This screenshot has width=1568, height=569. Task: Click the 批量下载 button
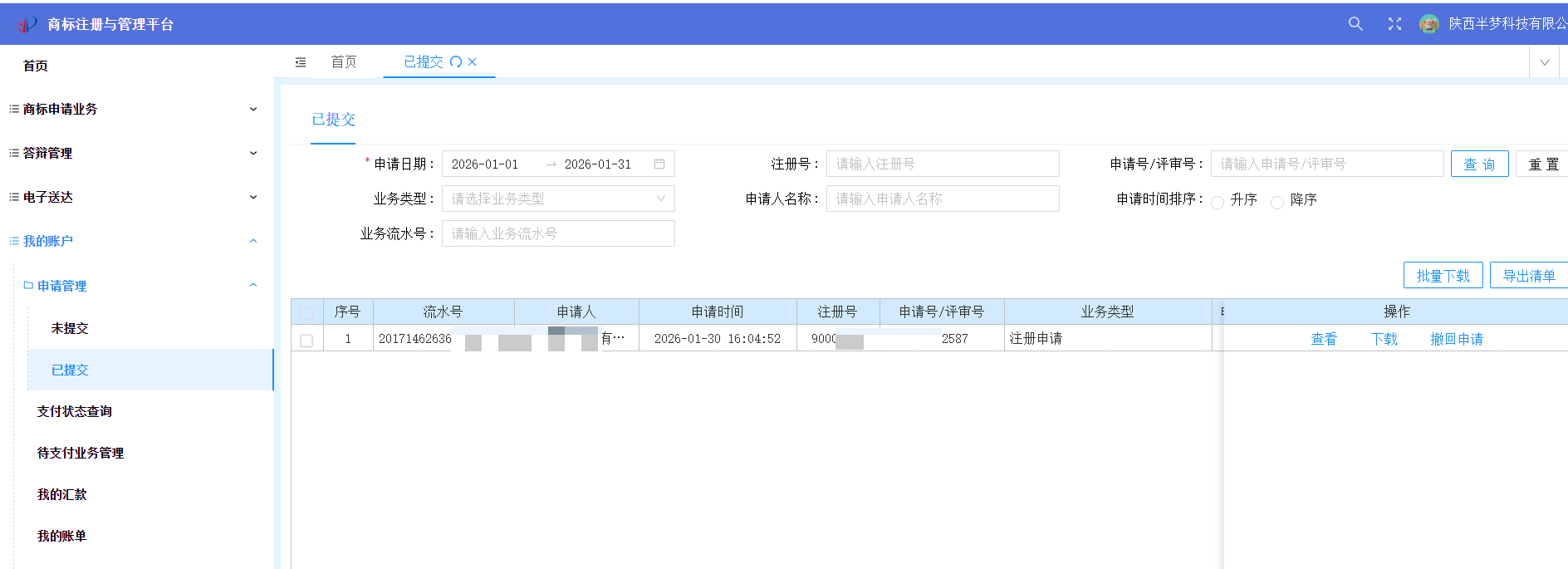pyautogui.click(x=1443, y=276)
